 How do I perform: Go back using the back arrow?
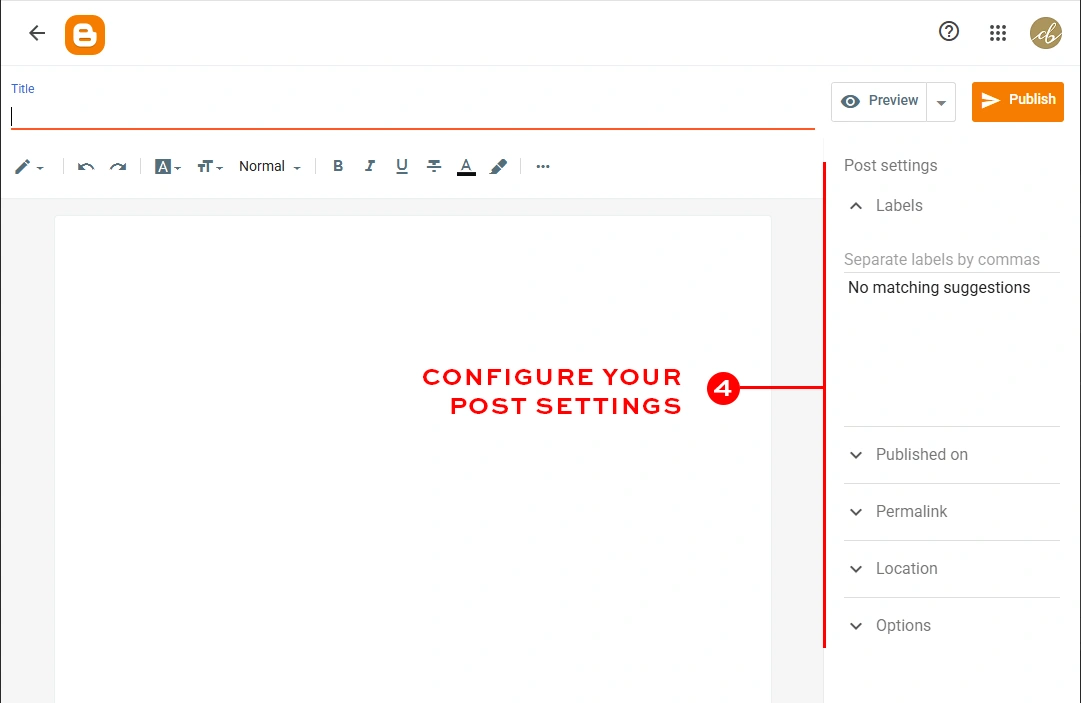37,32
